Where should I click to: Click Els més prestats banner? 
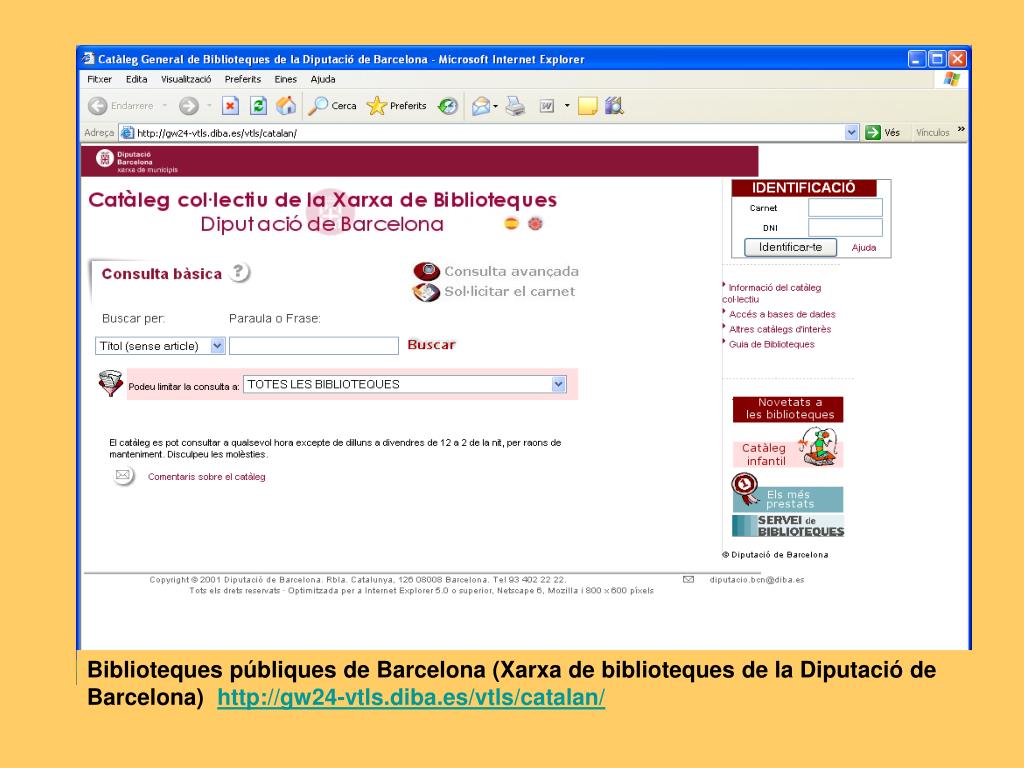coord(788,494)
